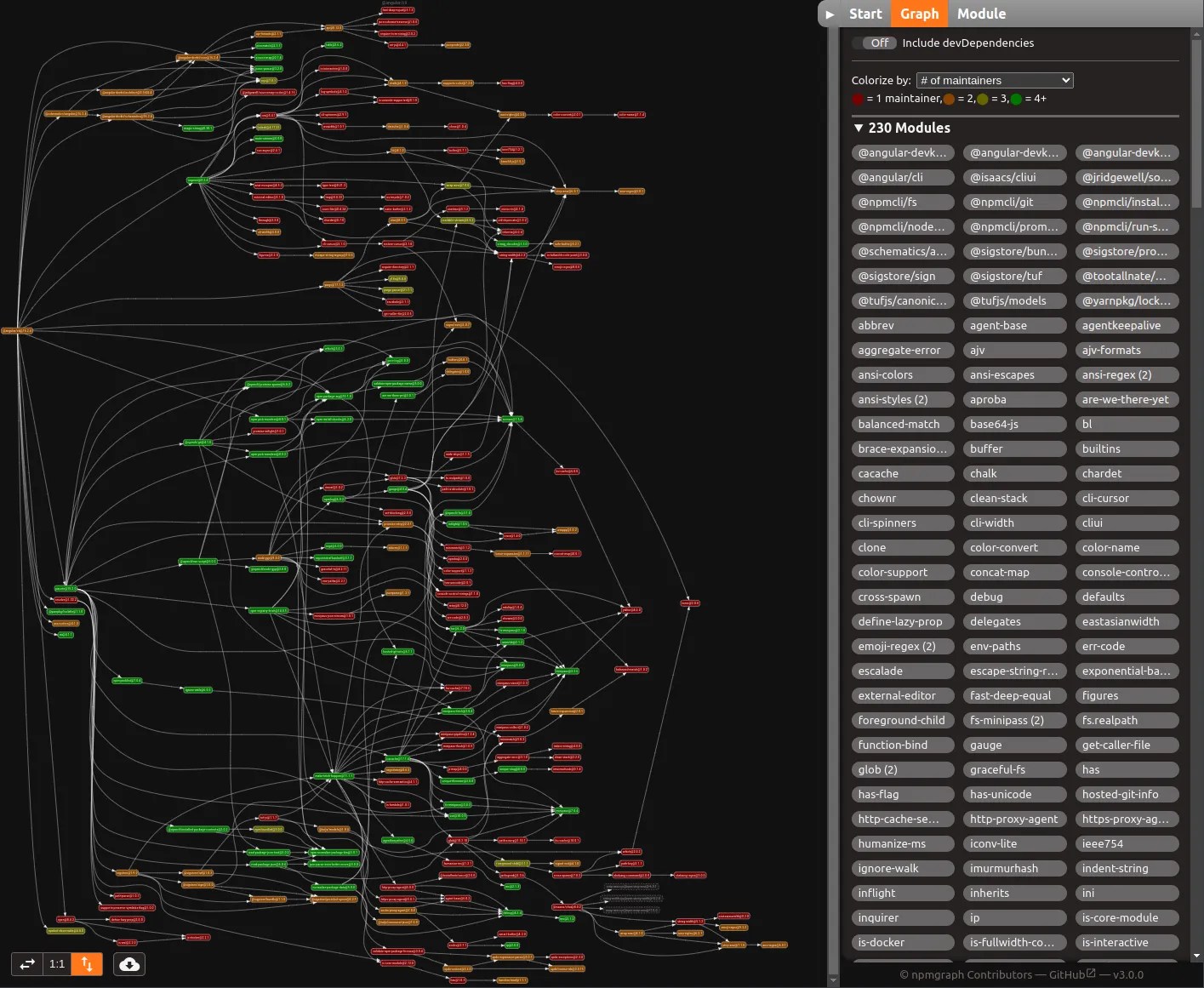Switch to the Start tab

coord(865,14)
